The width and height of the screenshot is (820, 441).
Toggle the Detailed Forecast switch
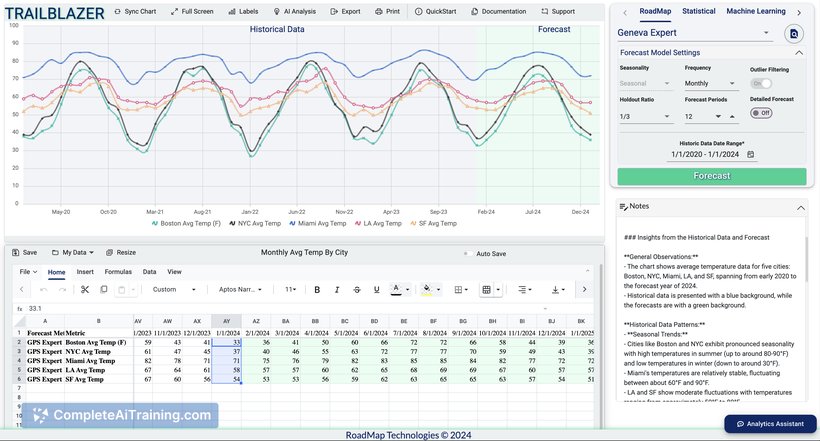761,113
